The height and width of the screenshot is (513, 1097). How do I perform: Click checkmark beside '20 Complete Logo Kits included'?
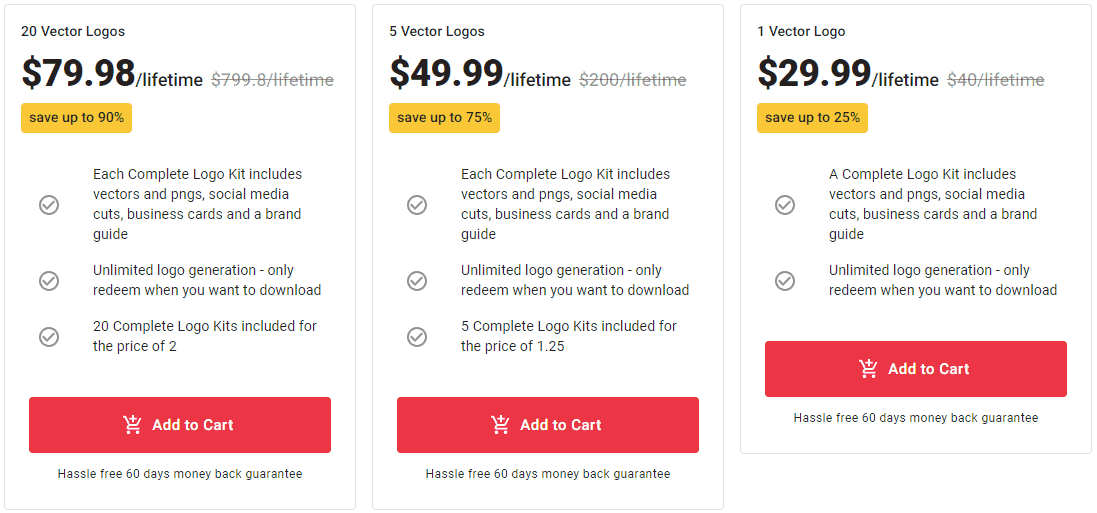coord(49,337)
